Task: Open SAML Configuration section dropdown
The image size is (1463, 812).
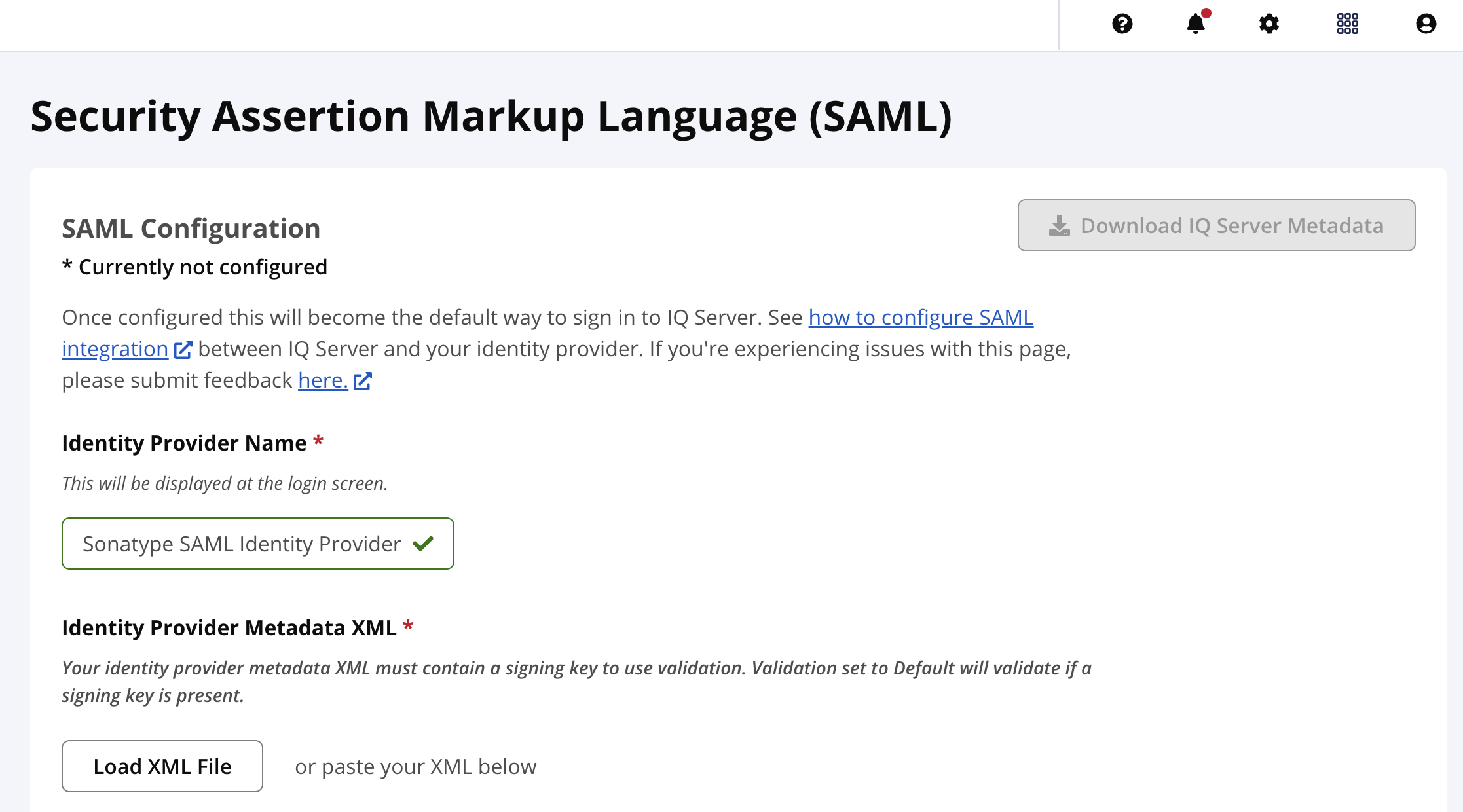Action: (x=191, y=228)
